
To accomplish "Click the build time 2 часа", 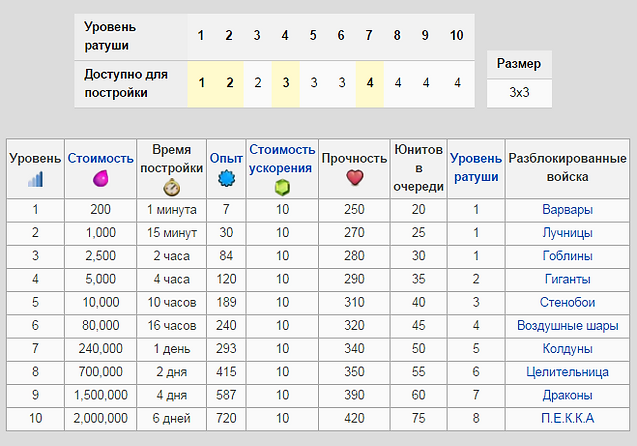I will pos(171,256).
